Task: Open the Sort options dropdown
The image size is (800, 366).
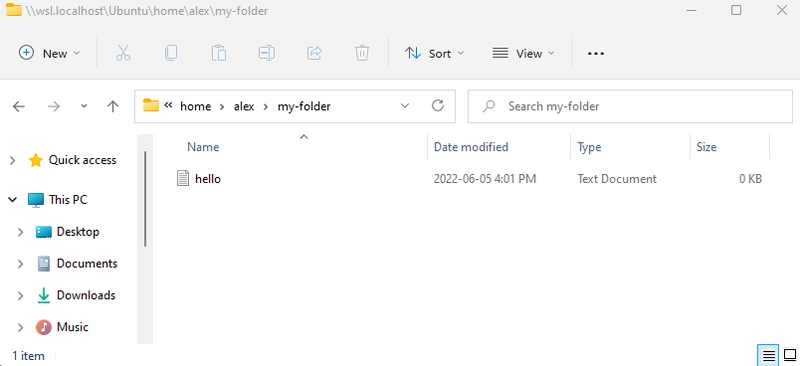Action: [434, 53]
